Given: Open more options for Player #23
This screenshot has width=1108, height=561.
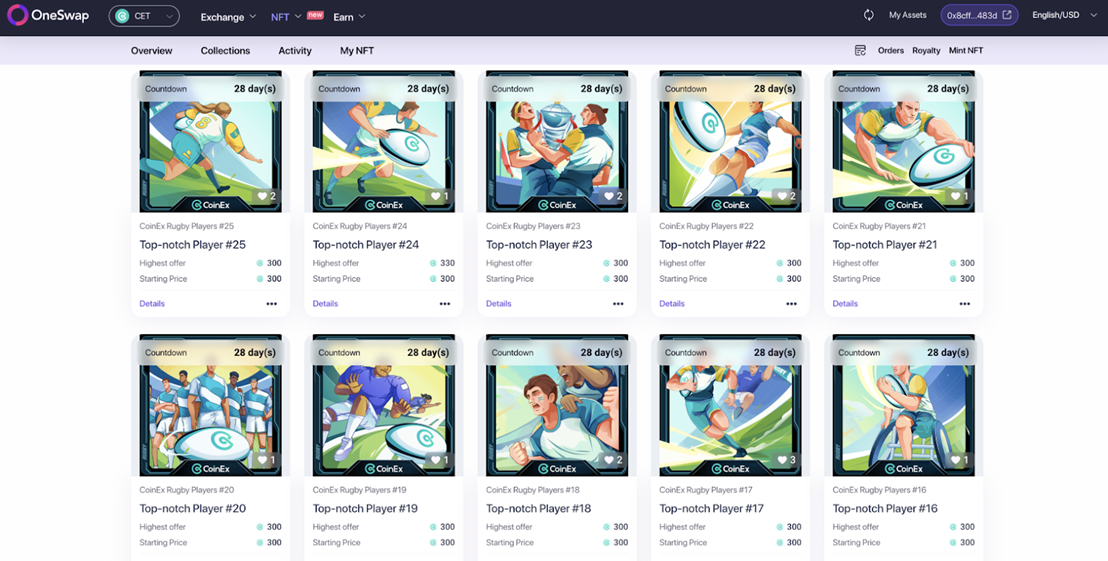Looking at the screenshot, I should coord(618,304).
